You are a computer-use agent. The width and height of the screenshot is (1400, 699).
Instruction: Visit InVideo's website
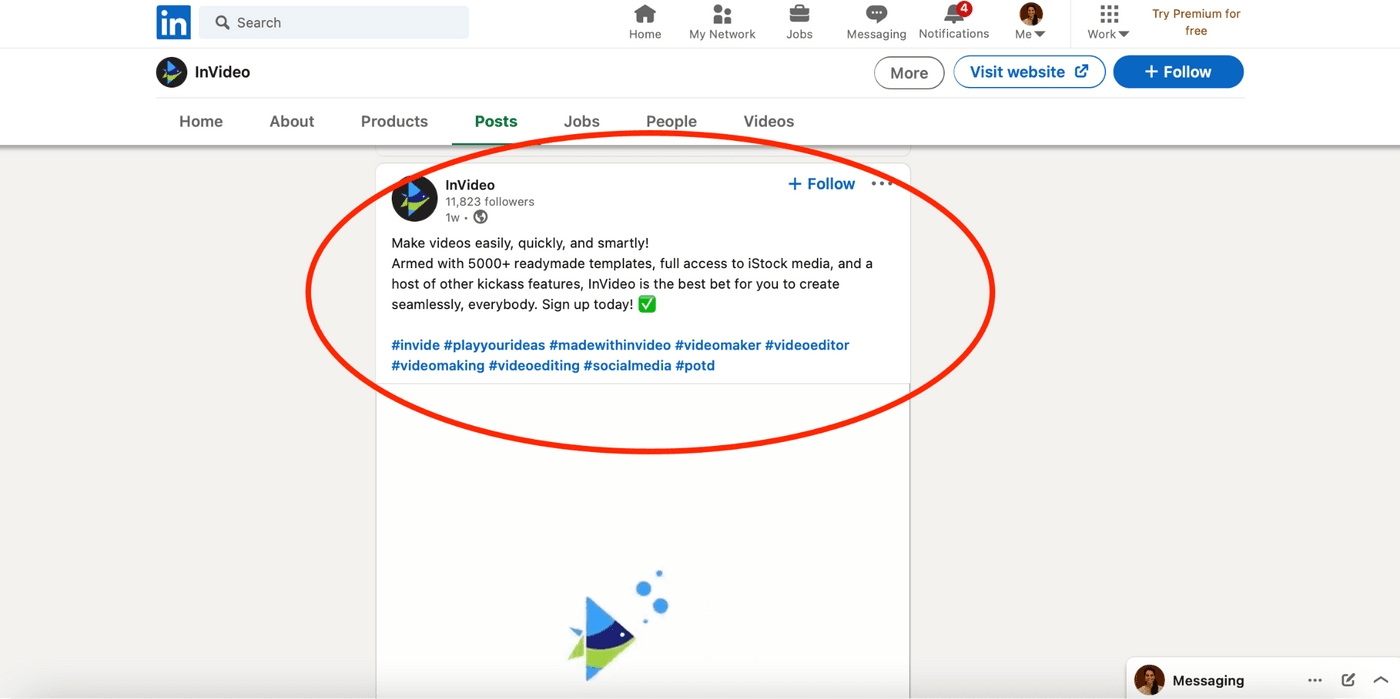pos(1029,72)
